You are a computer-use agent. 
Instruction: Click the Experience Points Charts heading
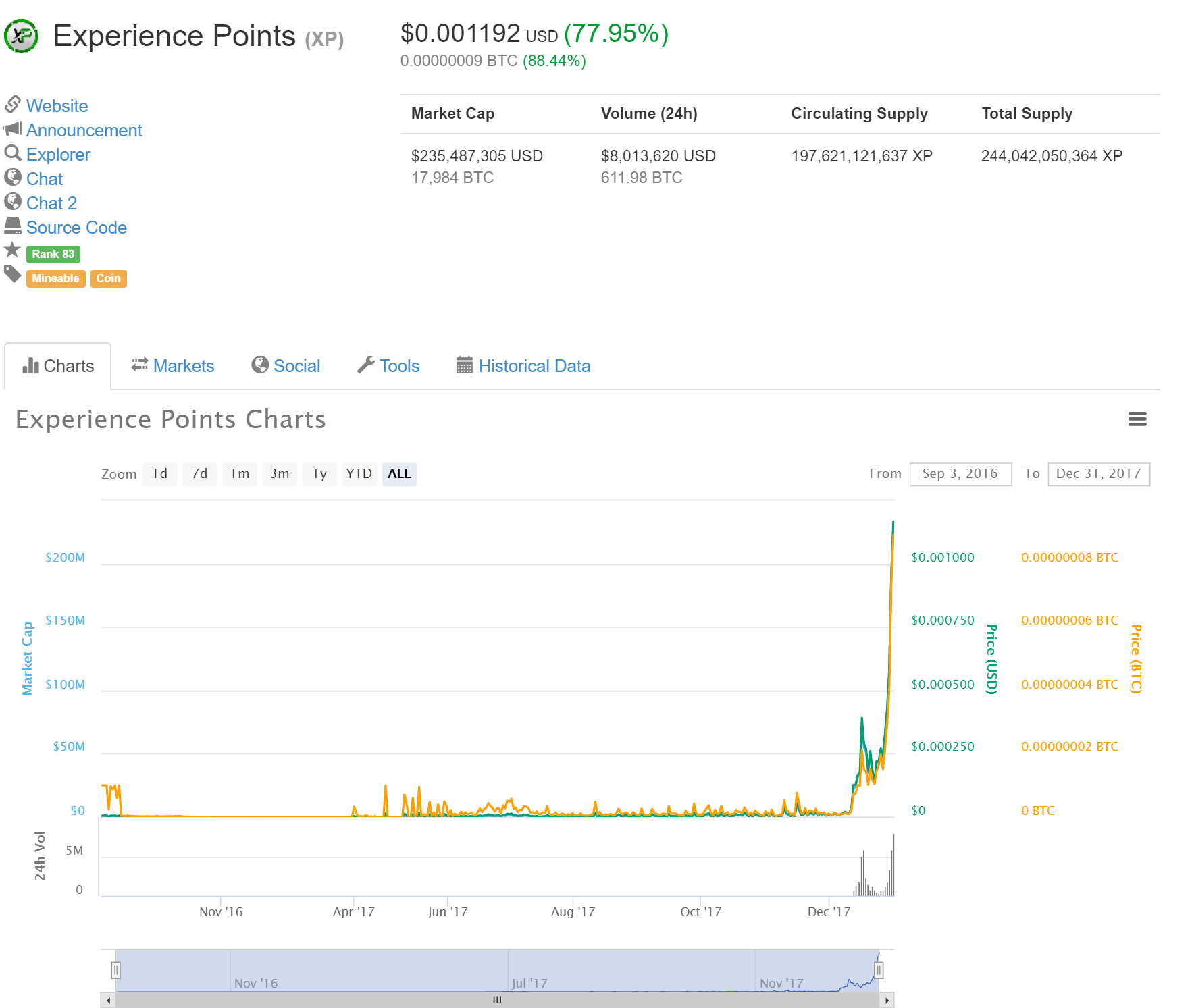click(x=171, y=419)
